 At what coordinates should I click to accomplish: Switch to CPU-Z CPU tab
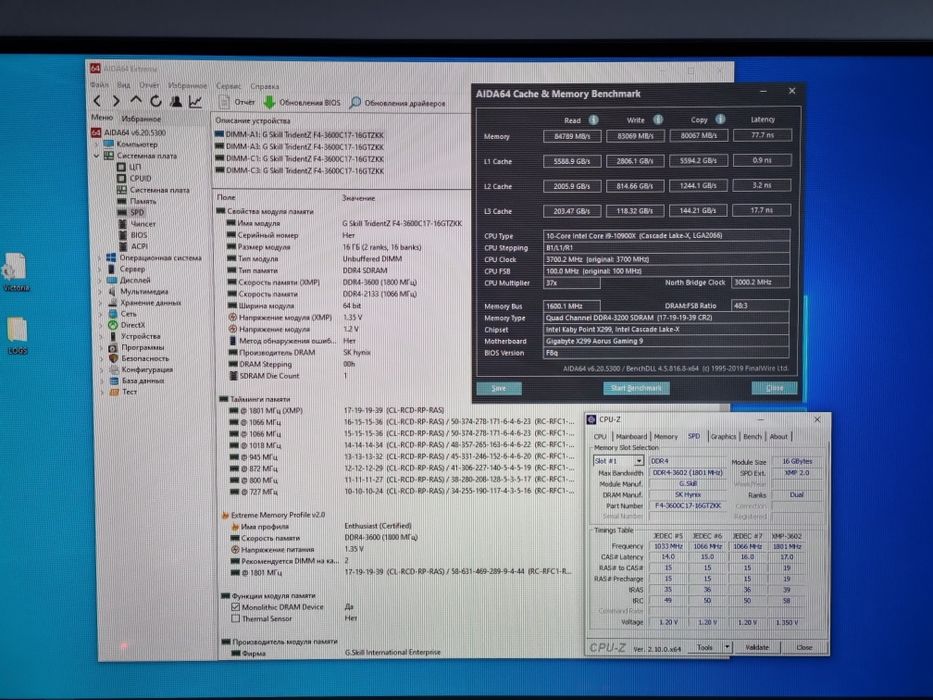pyautogui.click(x=600, y=436)
